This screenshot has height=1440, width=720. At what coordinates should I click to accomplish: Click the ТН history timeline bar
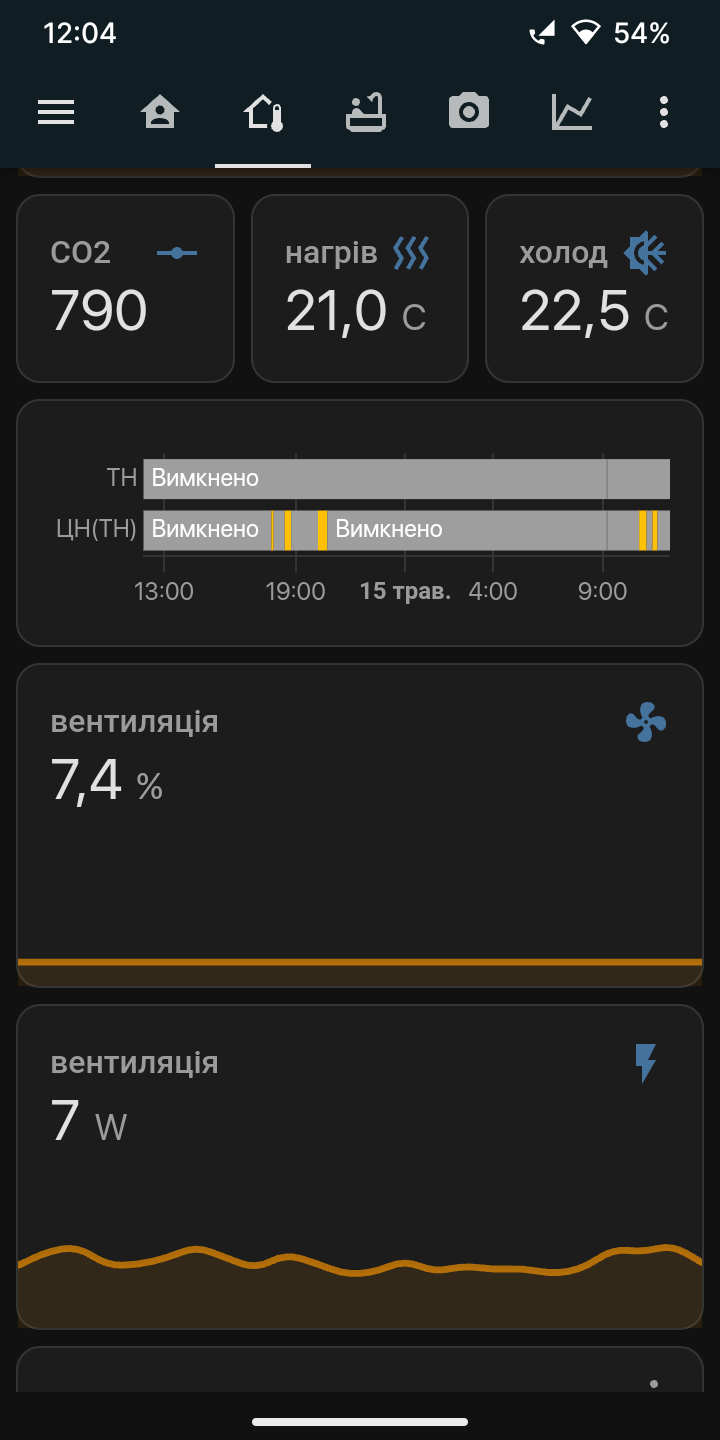[406, 479]
